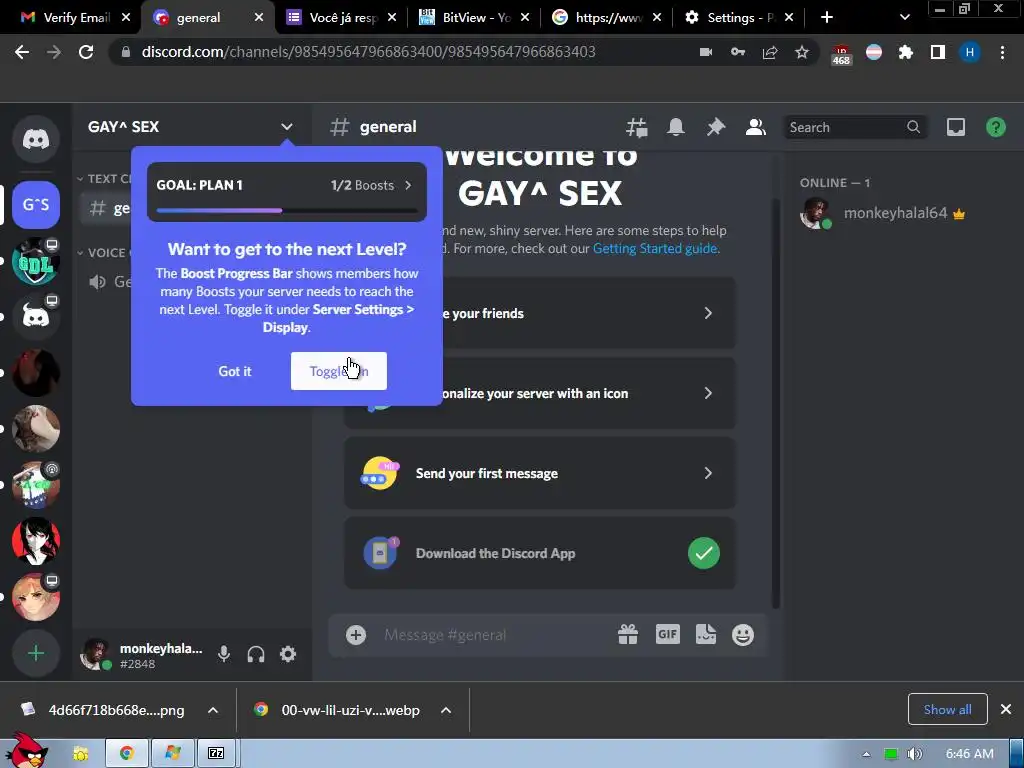Expand options for the .png download
The image size is (1024, 768).
click(213, 710)
